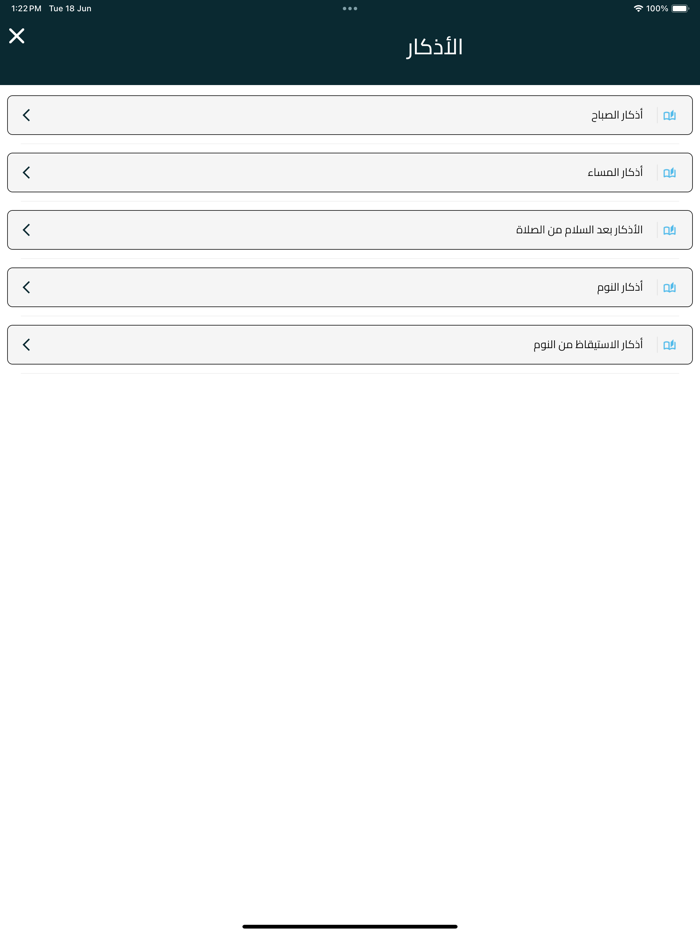Expand أذكار المساء using the left chevron

[x=26, y=172]
